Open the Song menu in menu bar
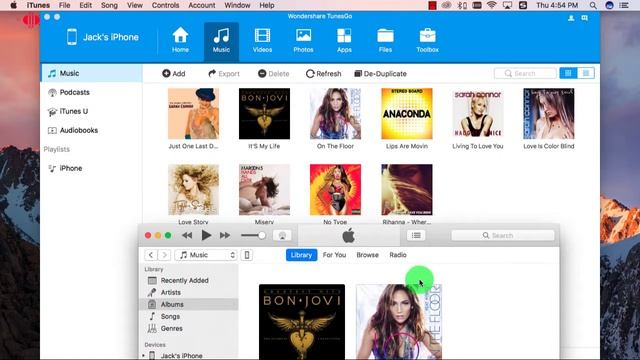640x360 pixels. coord(109,5)
